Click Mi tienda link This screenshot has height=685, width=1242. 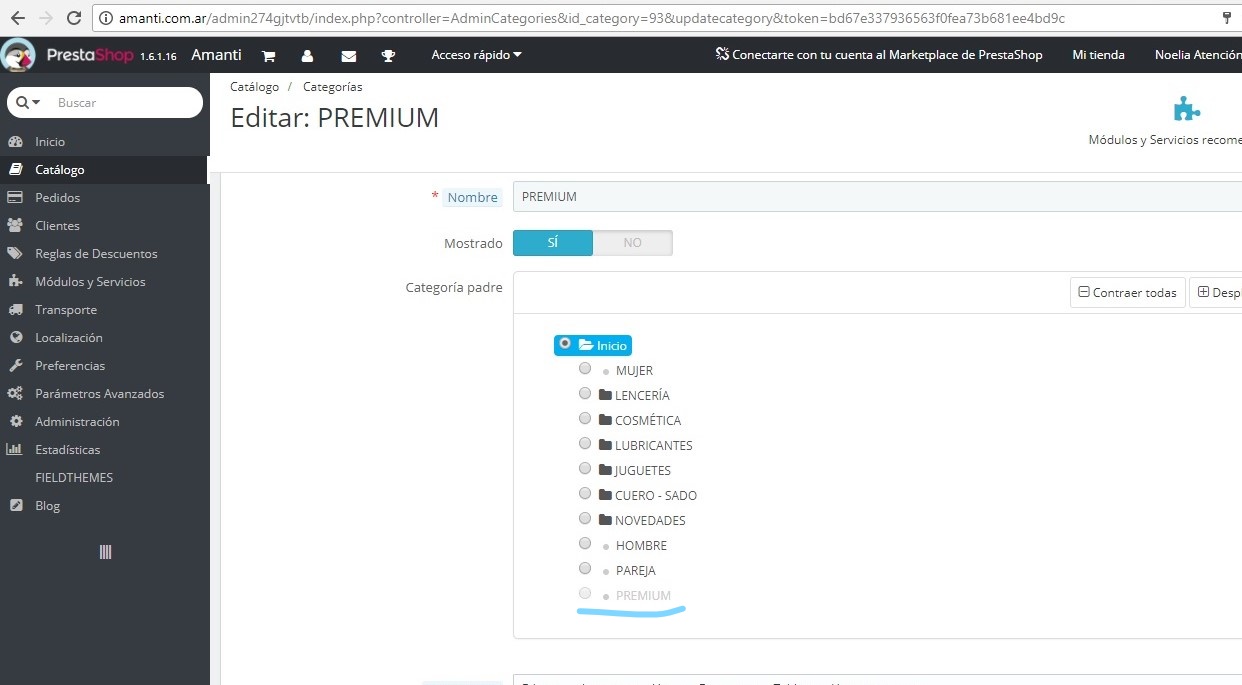(x=1098, y=55)
